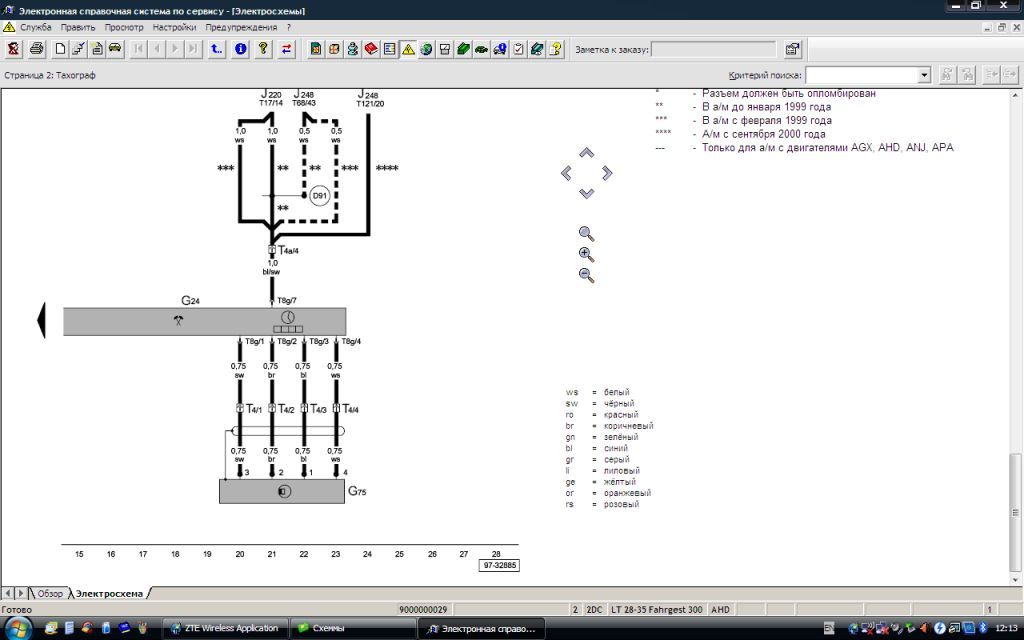Image resolution: width=1024 pixels, height=640 pixels.
Task: Click the Bluetooth tray icon
Action: (x=983, y=628)
